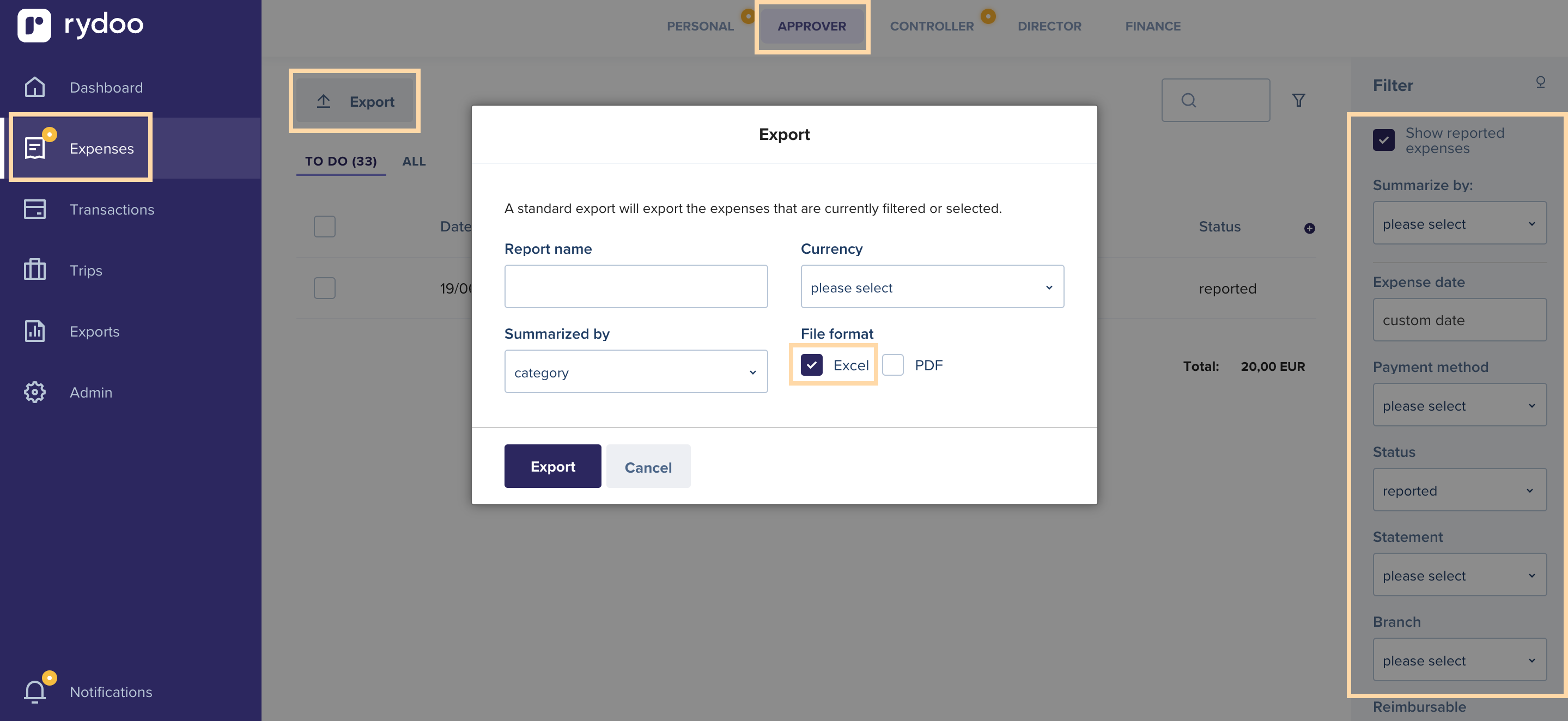Click the Transactions card icon
The image size is (1568, 721).
pos(35,209)
